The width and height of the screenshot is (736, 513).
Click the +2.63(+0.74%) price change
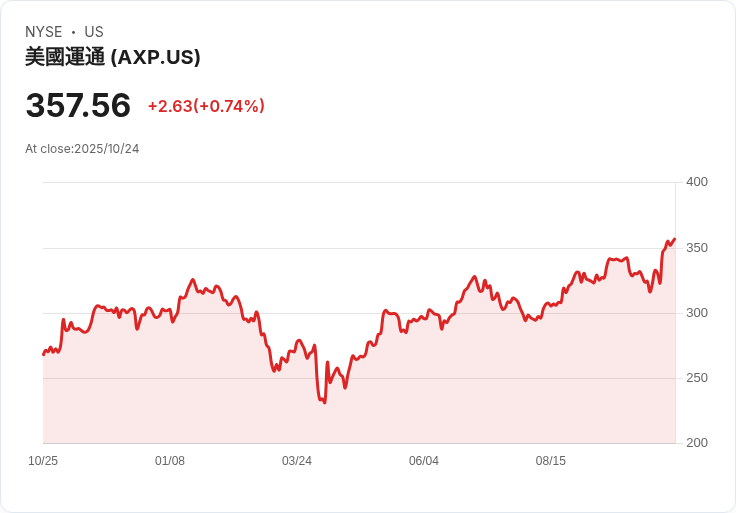click(x=206, y=106)
